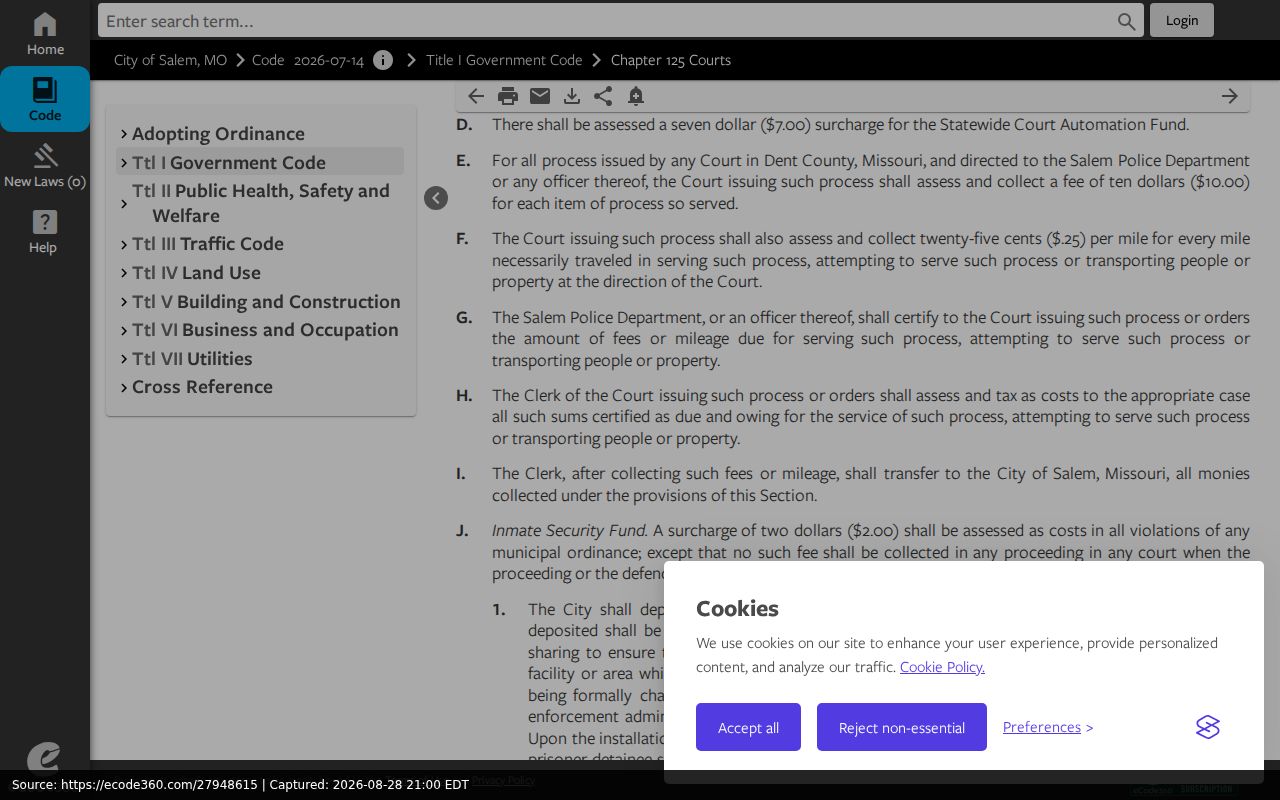This screenshot has height=800, width=1280.
Task: Expand Ttl II Public Health node
Action: coord(124,203)
